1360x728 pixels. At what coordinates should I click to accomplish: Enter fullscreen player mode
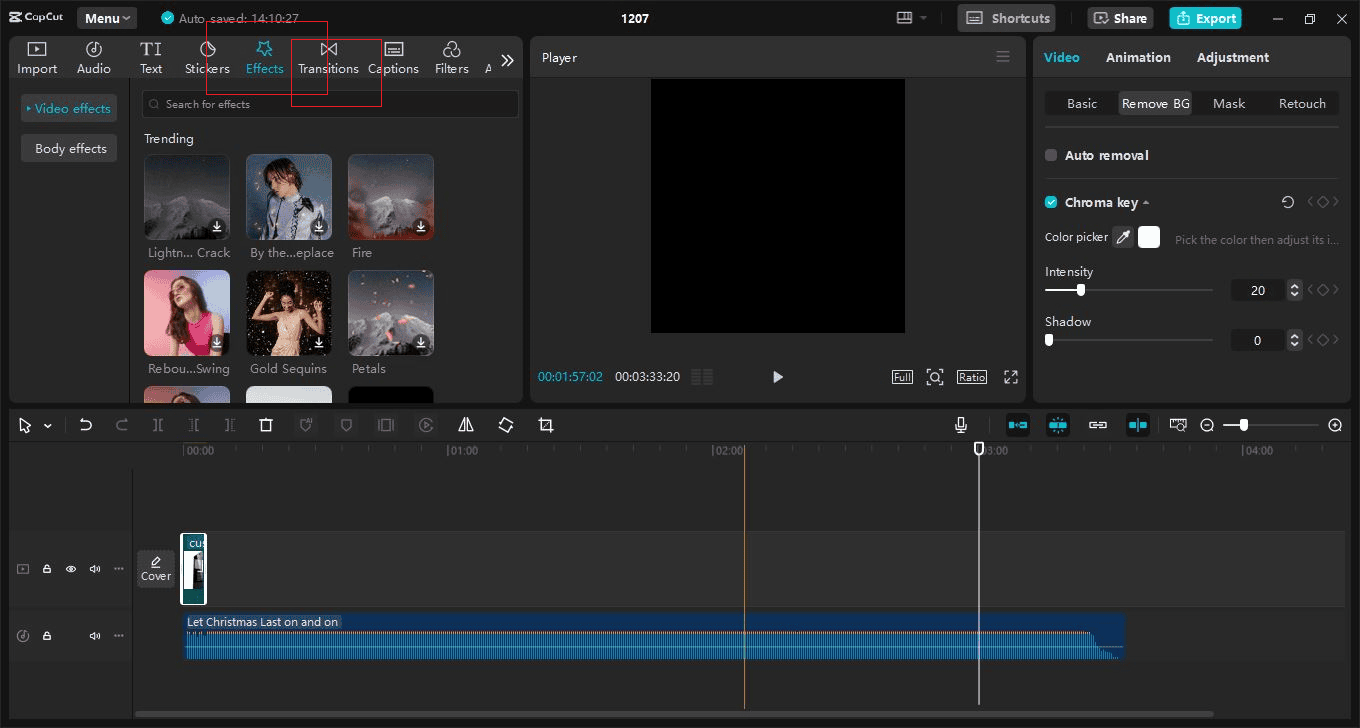pyautogui.click(x=1011, y=377)
